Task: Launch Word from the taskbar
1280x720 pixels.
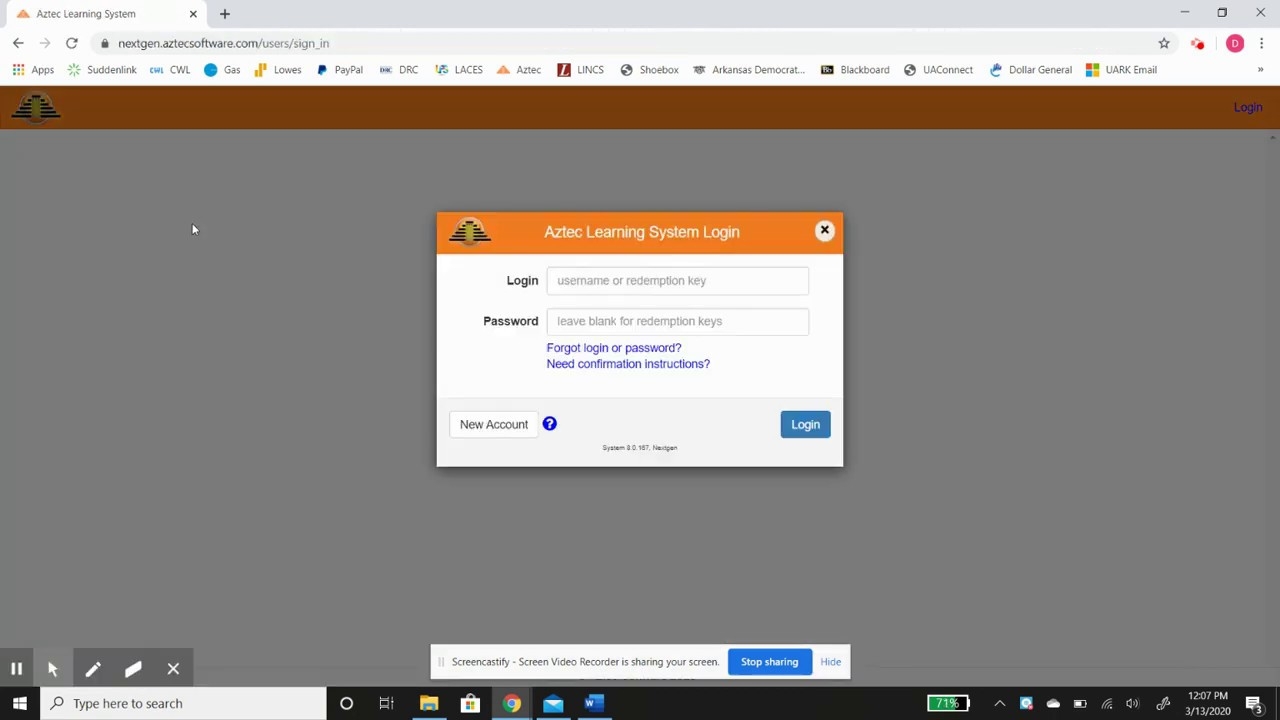Action: 593,703
